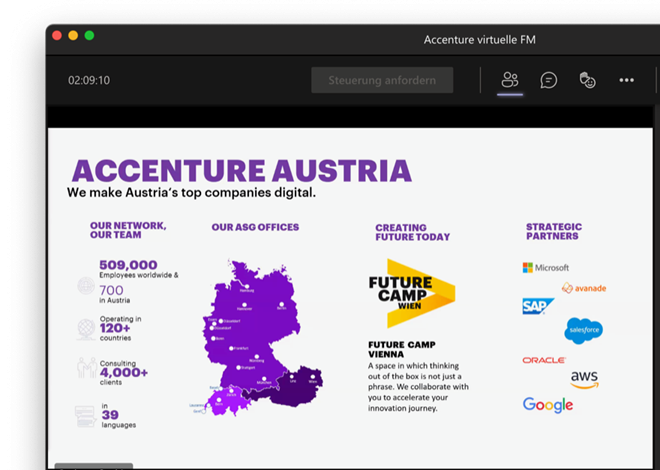The image size is (660, 470).
Task: Open the more actions ellipsis menu
Action: click(x=626, y=80)
